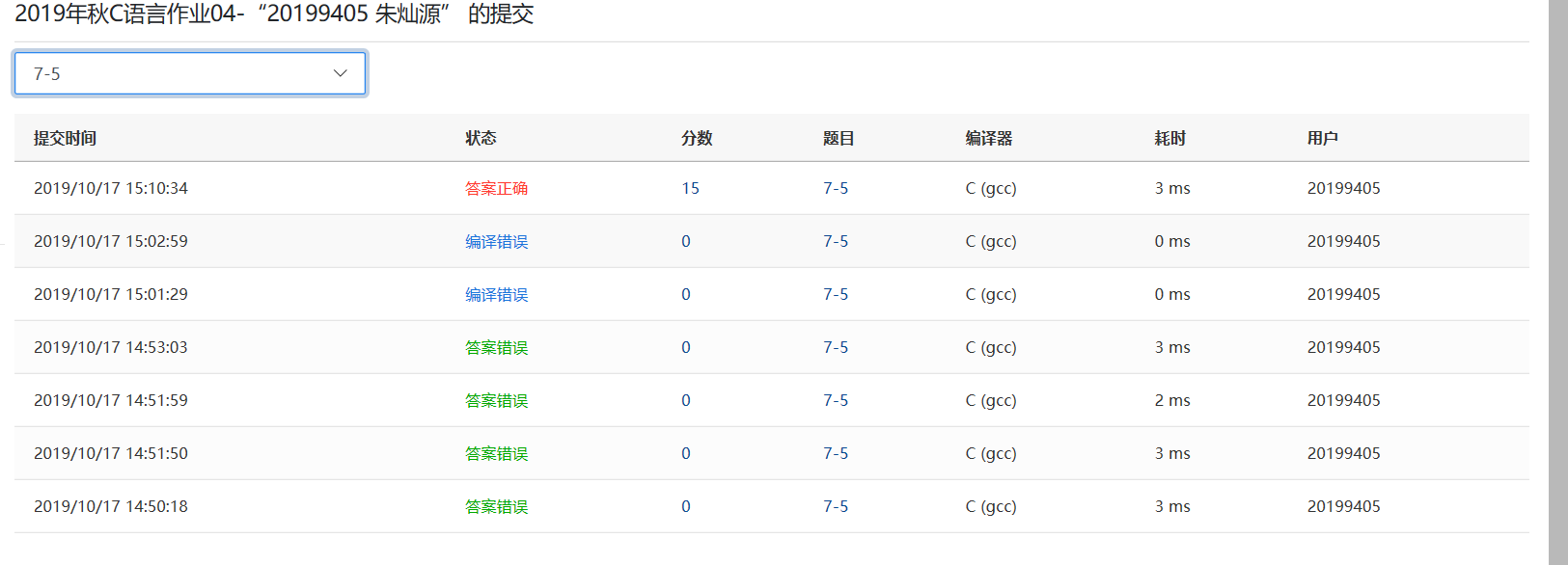Click the vertical scrollbar on the right
Screen dimensions: 1568x565
click(1558, 282)
